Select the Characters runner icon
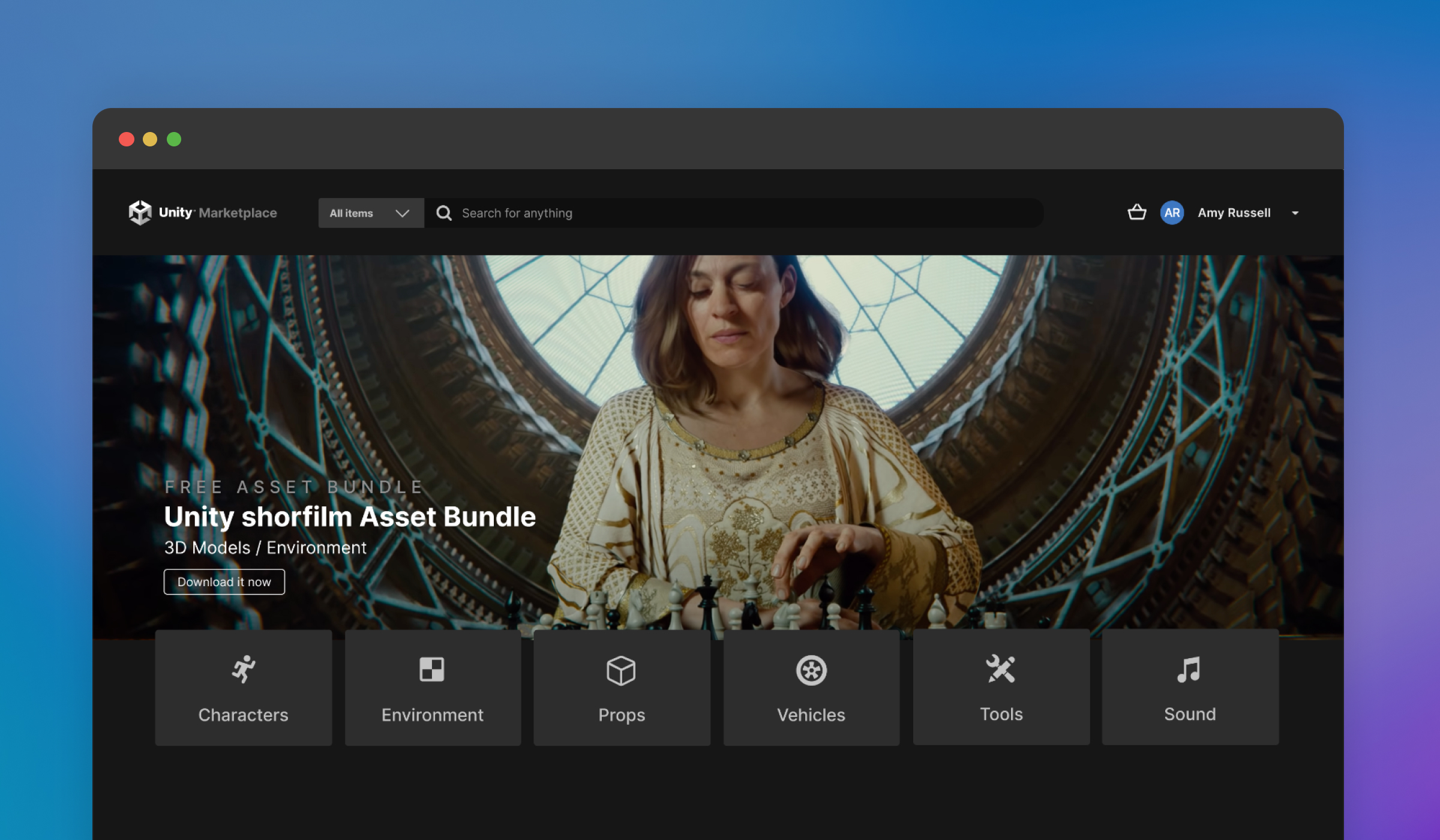 243,670
